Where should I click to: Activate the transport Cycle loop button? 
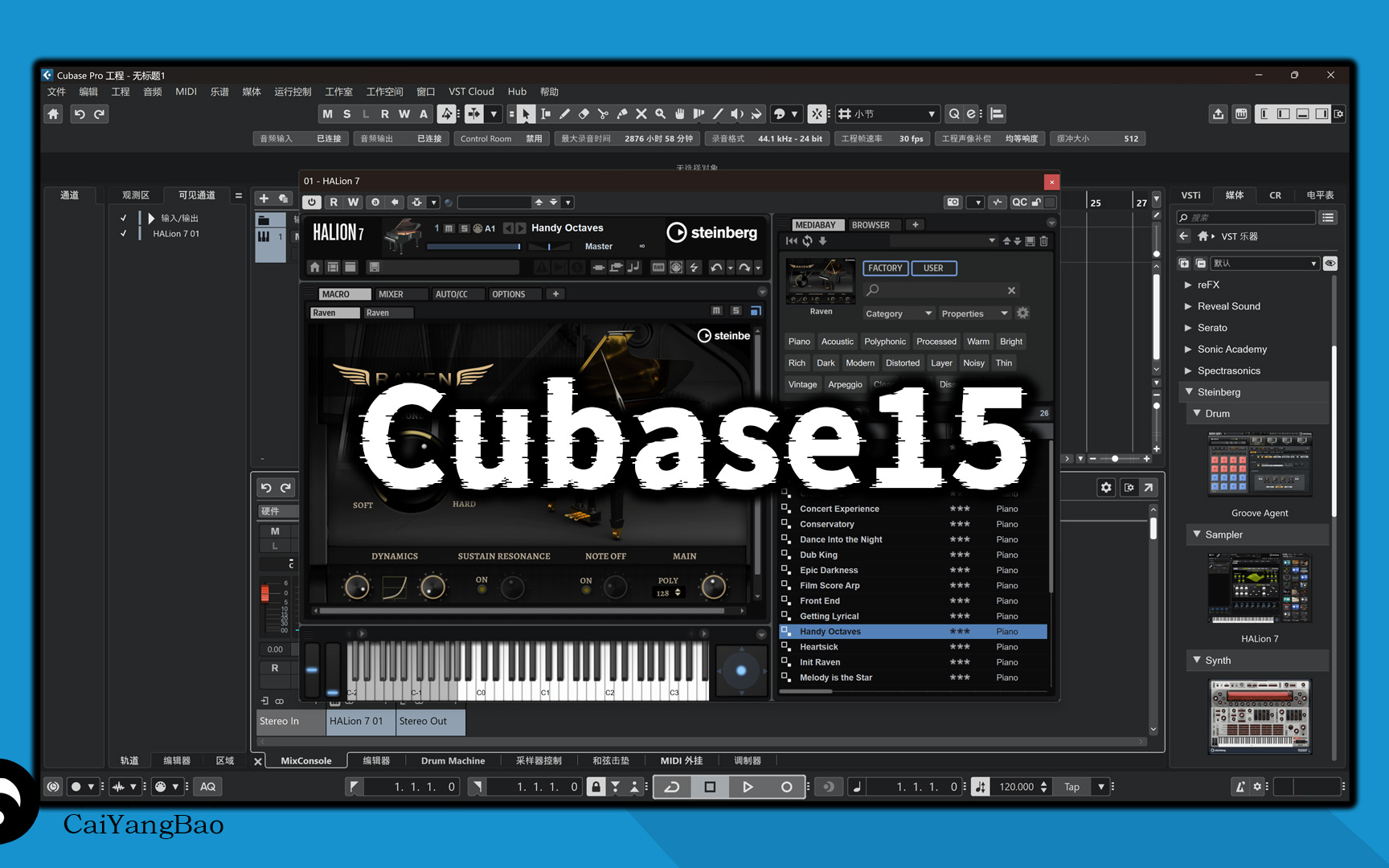672,787
